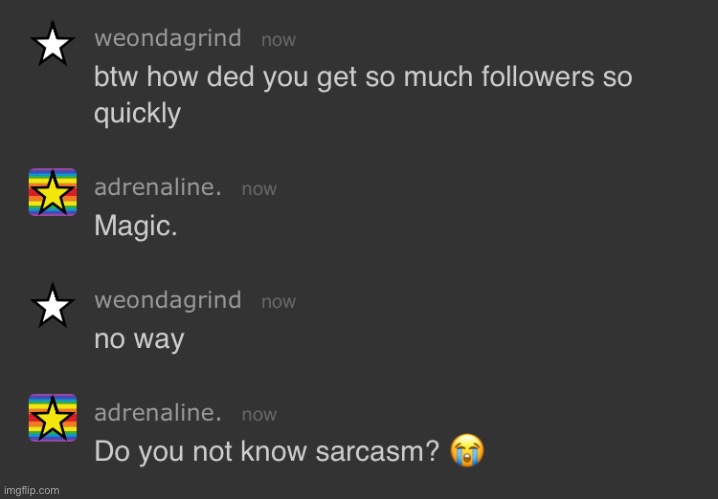Select the weondagrind username above "no way"

point(167,300)
